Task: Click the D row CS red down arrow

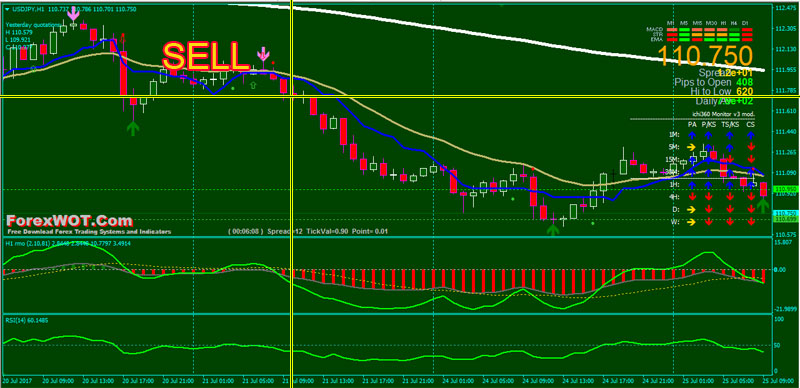Action: [x=751, y=209]
